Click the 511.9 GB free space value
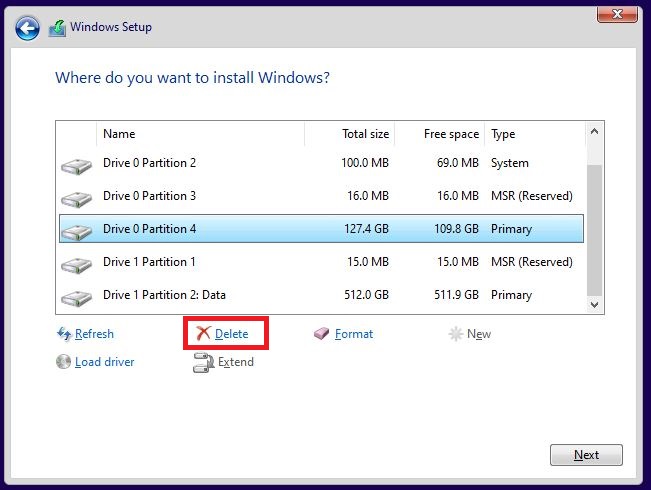The image size is (651, 490). pos(456,295)
